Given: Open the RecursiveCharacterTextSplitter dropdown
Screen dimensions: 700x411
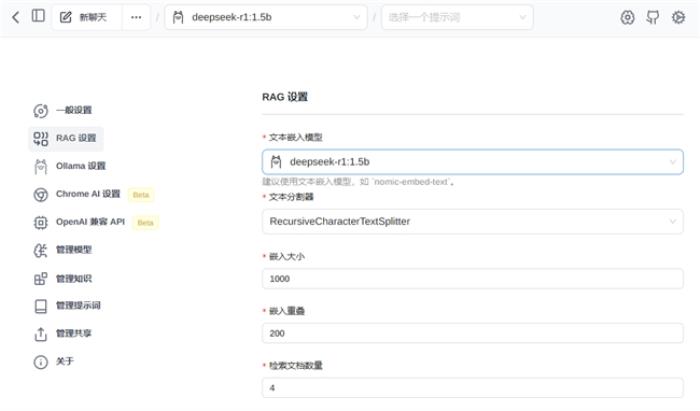Looking at the screenshot, I should [472, 221].
